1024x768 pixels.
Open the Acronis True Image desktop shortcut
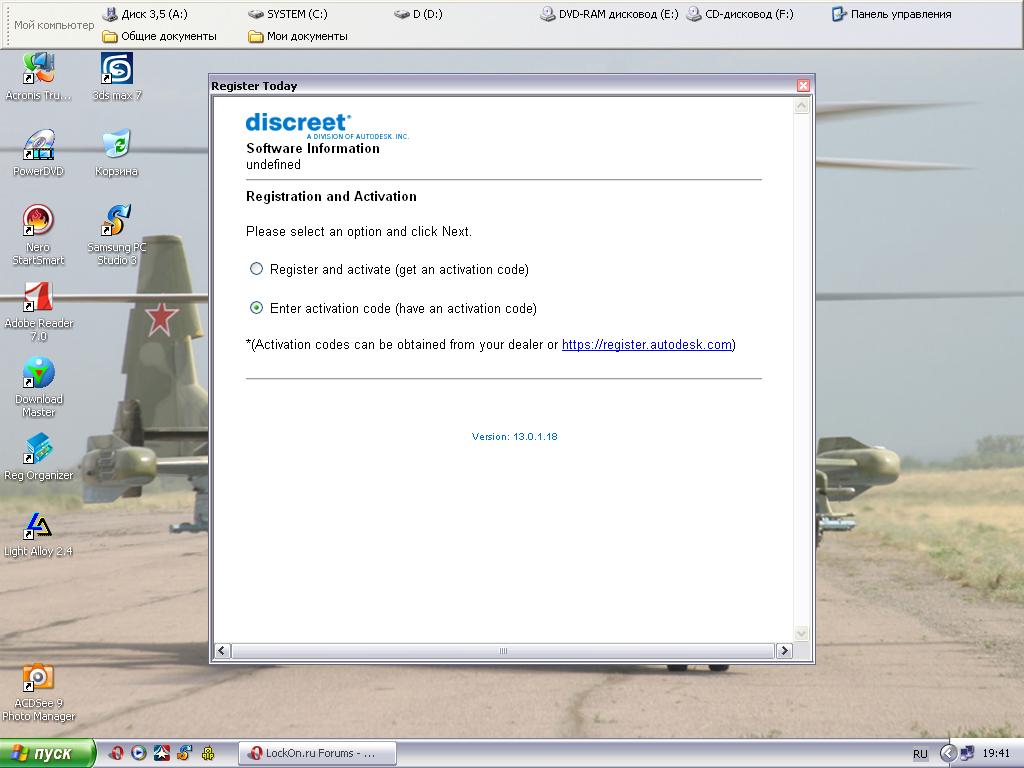click(39, 76)
